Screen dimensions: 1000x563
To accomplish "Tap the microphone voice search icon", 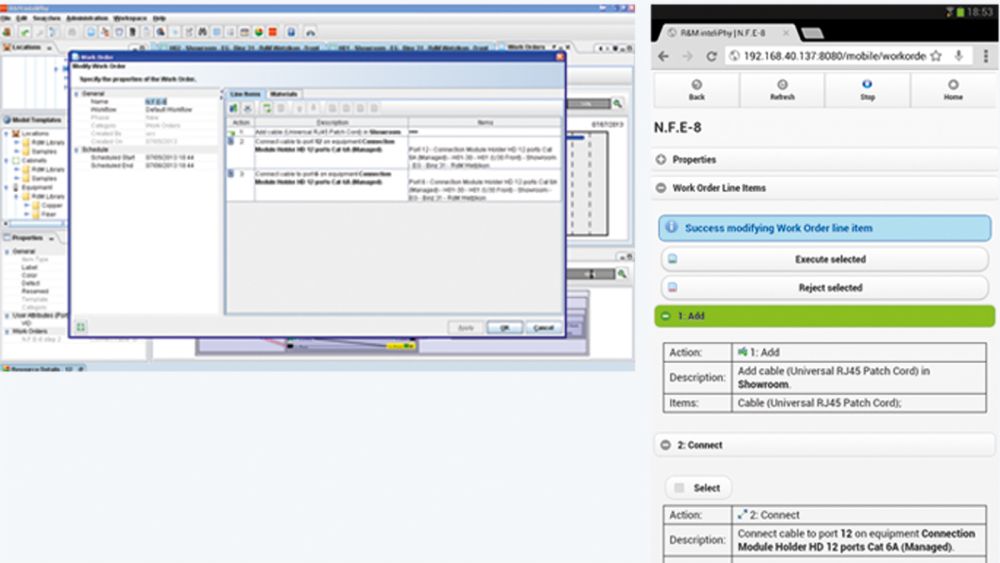I will [959, 56].
